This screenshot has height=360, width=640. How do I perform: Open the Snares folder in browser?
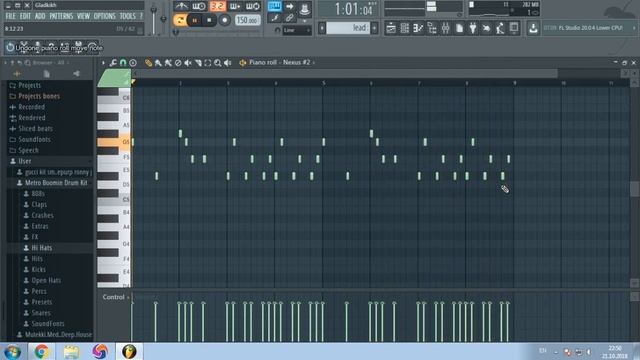pyautogui.click(x=41, y=313)
